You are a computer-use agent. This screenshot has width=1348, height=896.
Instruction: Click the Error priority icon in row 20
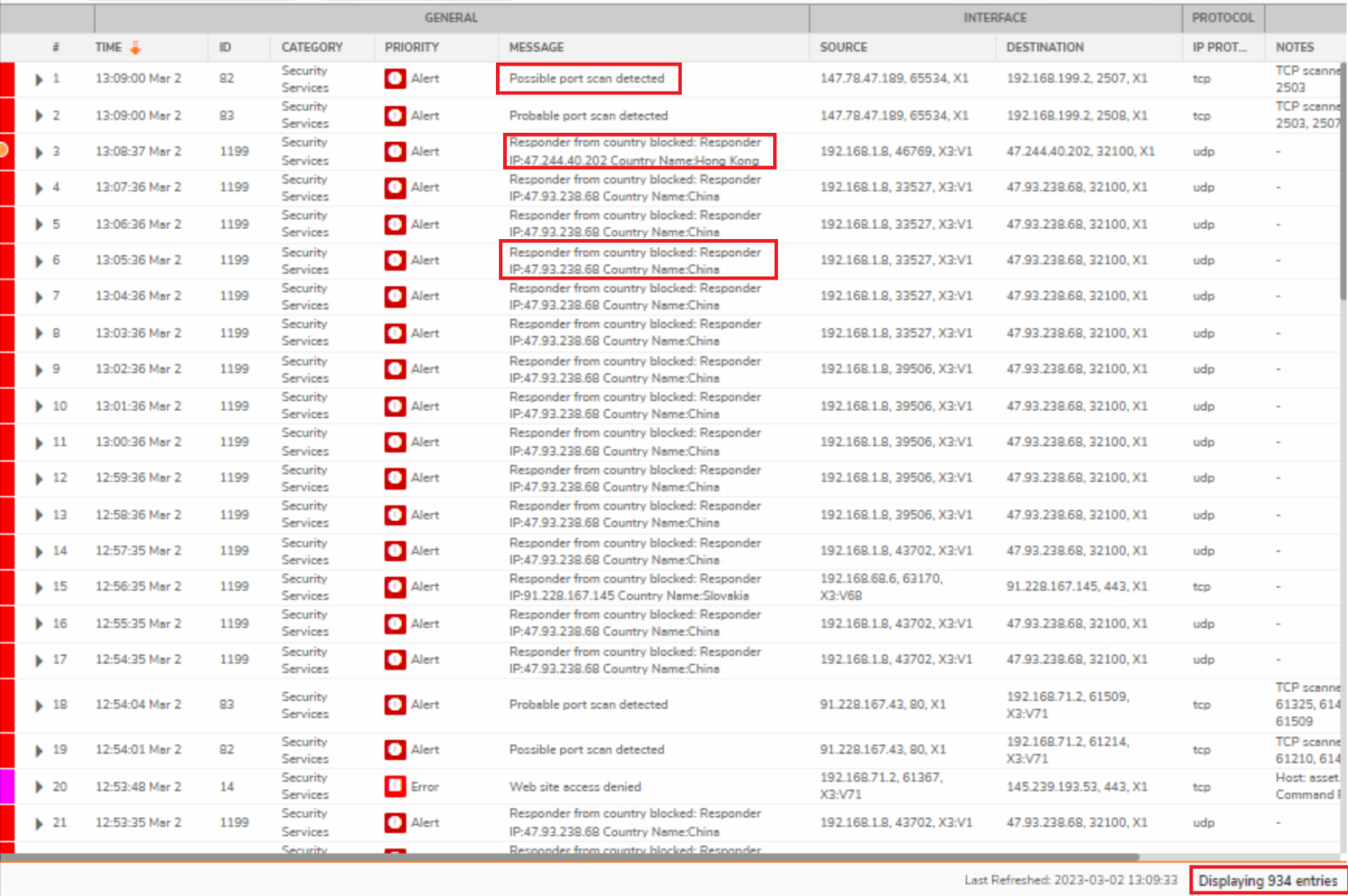[395, 786]
